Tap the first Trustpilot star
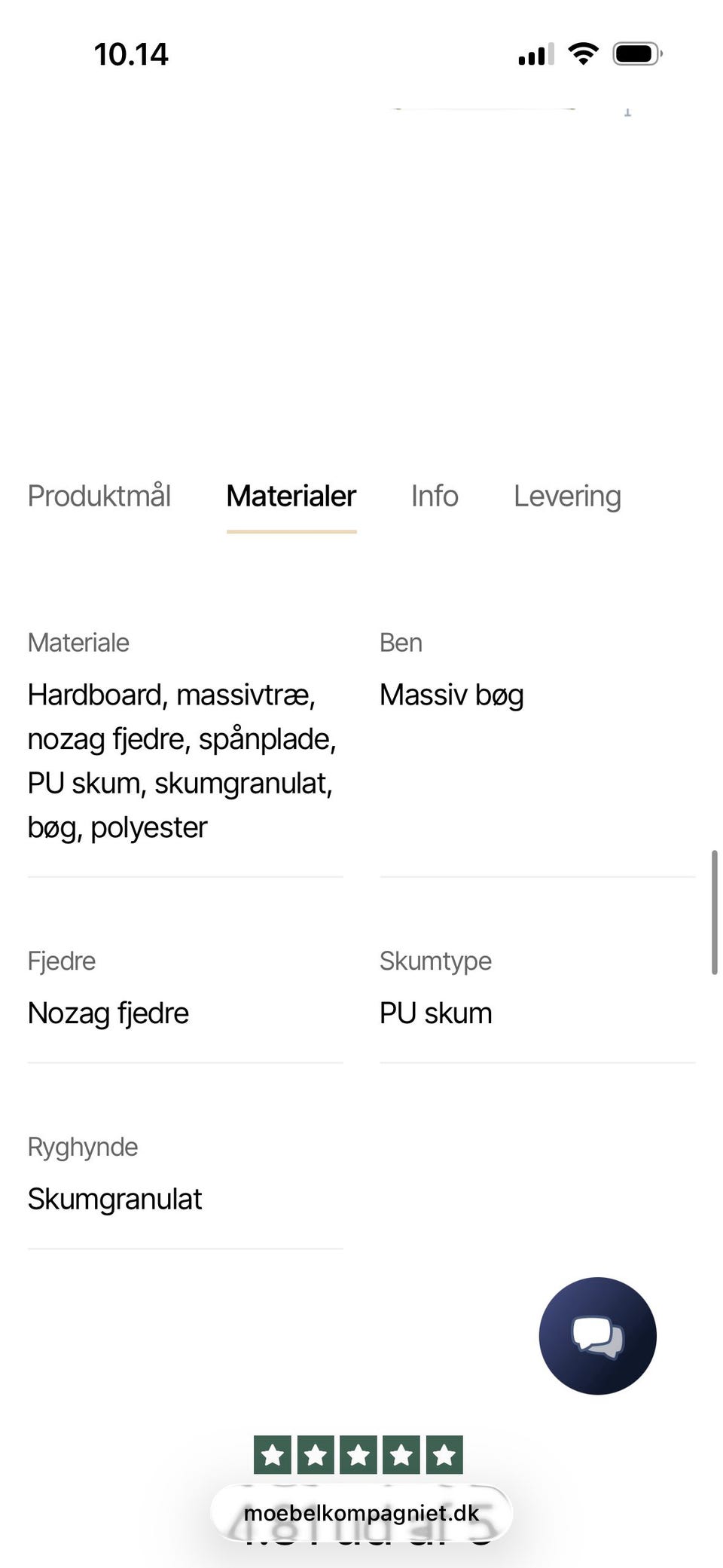Viewport: 723px width, 1568px height. (x=273, y=1454)
